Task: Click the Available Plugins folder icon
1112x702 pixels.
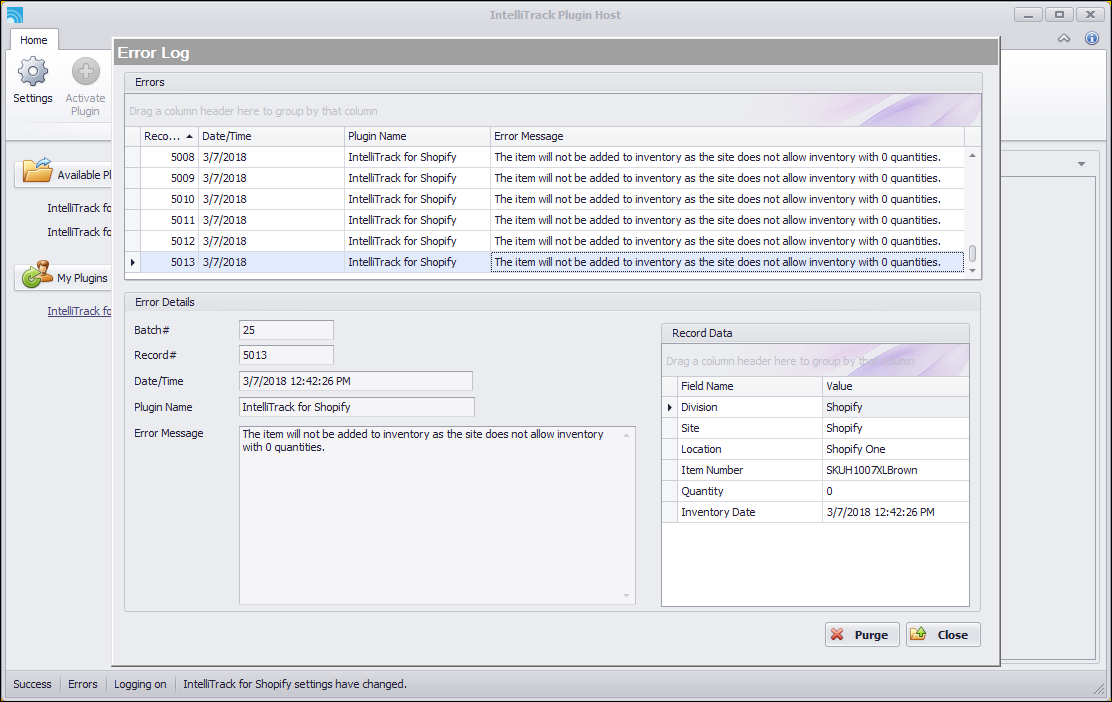Action: tap(37, 171)
